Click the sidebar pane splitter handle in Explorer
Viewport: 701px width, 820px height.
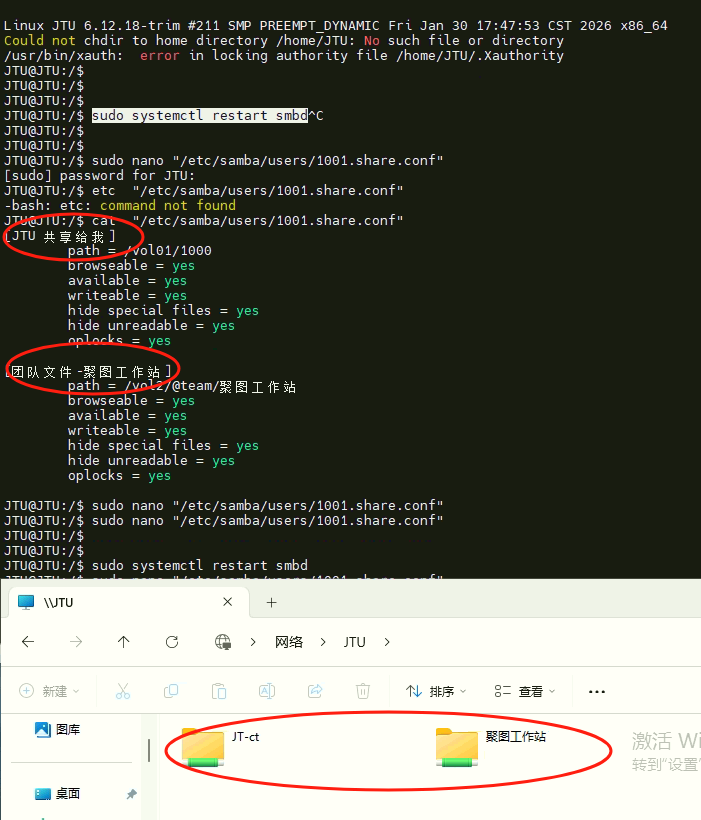[x=149, y=750]
